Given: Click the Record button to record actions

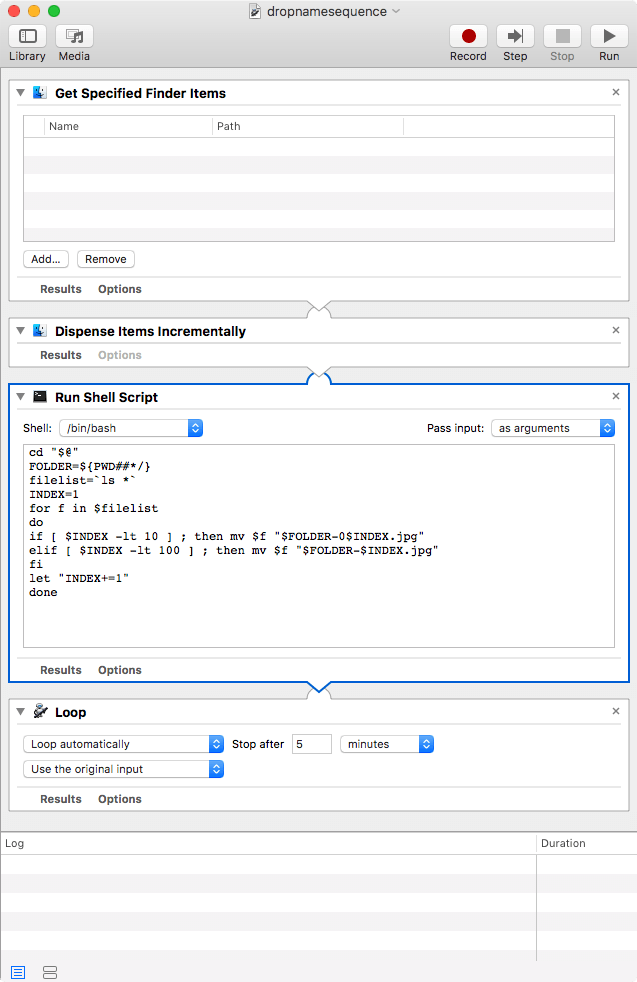Looking at the screenshot, I should pyautogui.click(x=467, y=37).
